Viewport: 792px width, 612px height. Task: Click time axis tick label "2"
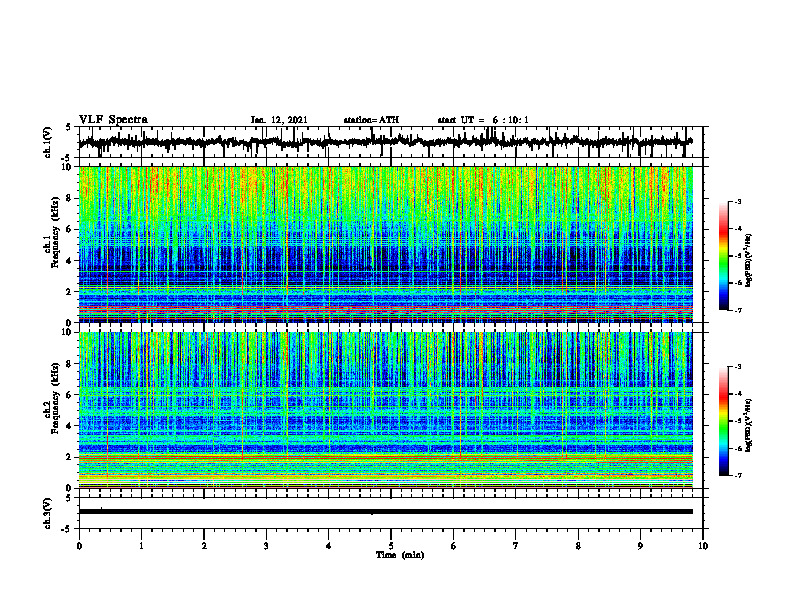click(204, 546)
